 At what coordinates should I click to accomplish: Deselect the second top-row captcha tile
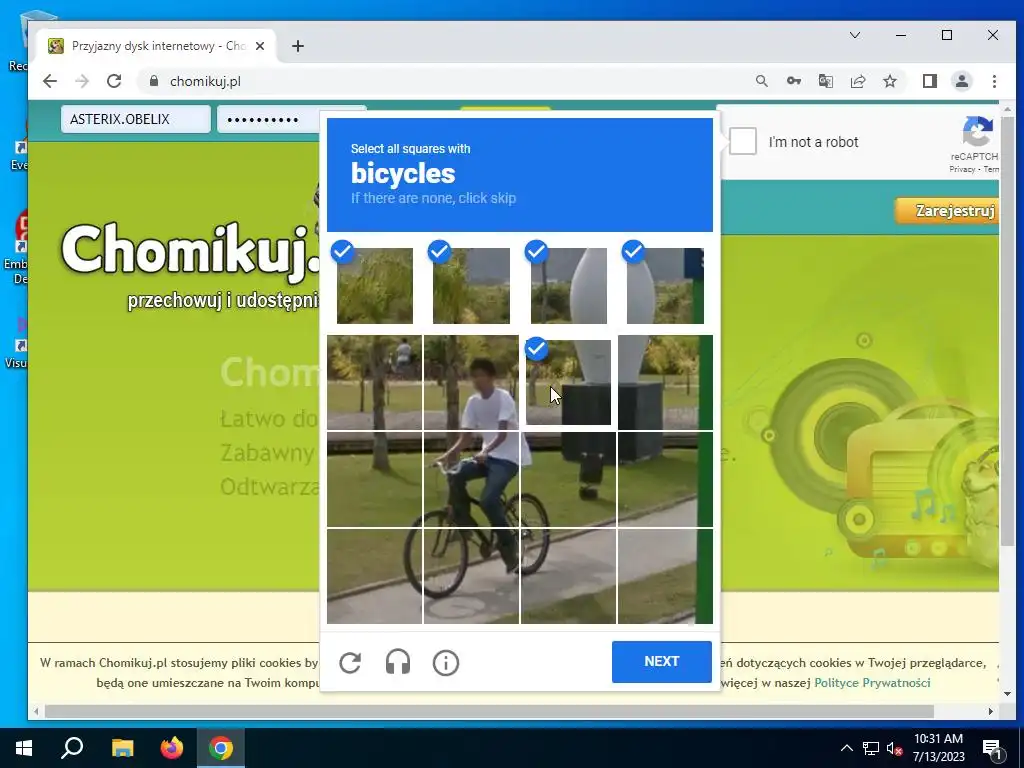pos(472,285)
